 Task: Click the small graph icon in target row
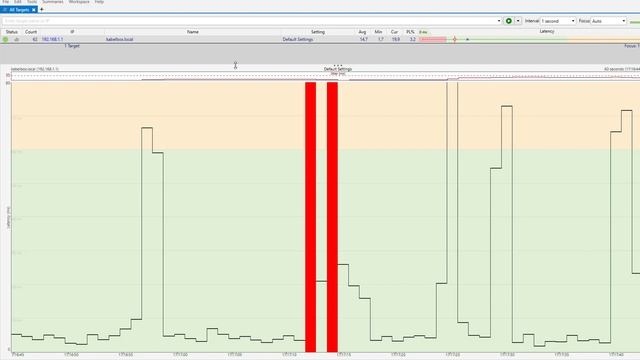point(17,40)
